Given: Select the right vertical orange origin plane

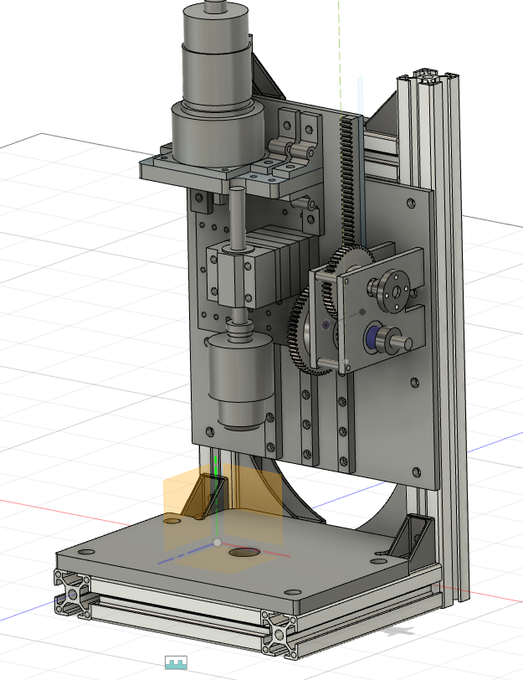Looking at the screenshot, I should coord(253,505).
